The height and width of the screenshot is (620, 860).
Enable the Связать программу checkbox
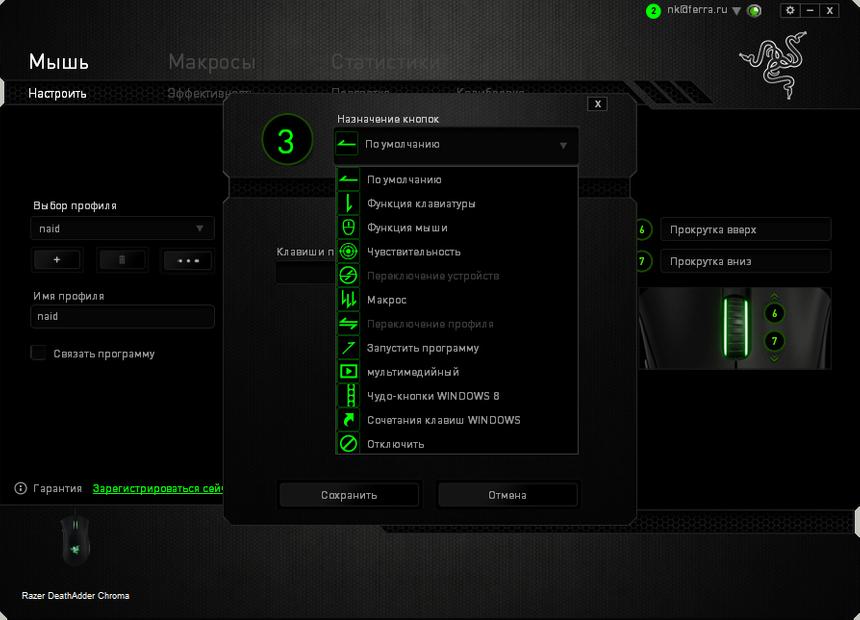39,353
